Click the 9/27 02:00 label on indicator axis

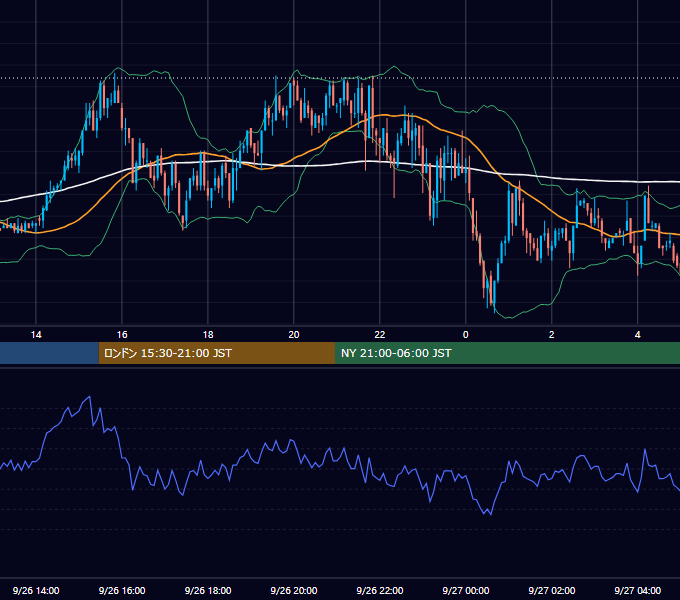[551, 590]
